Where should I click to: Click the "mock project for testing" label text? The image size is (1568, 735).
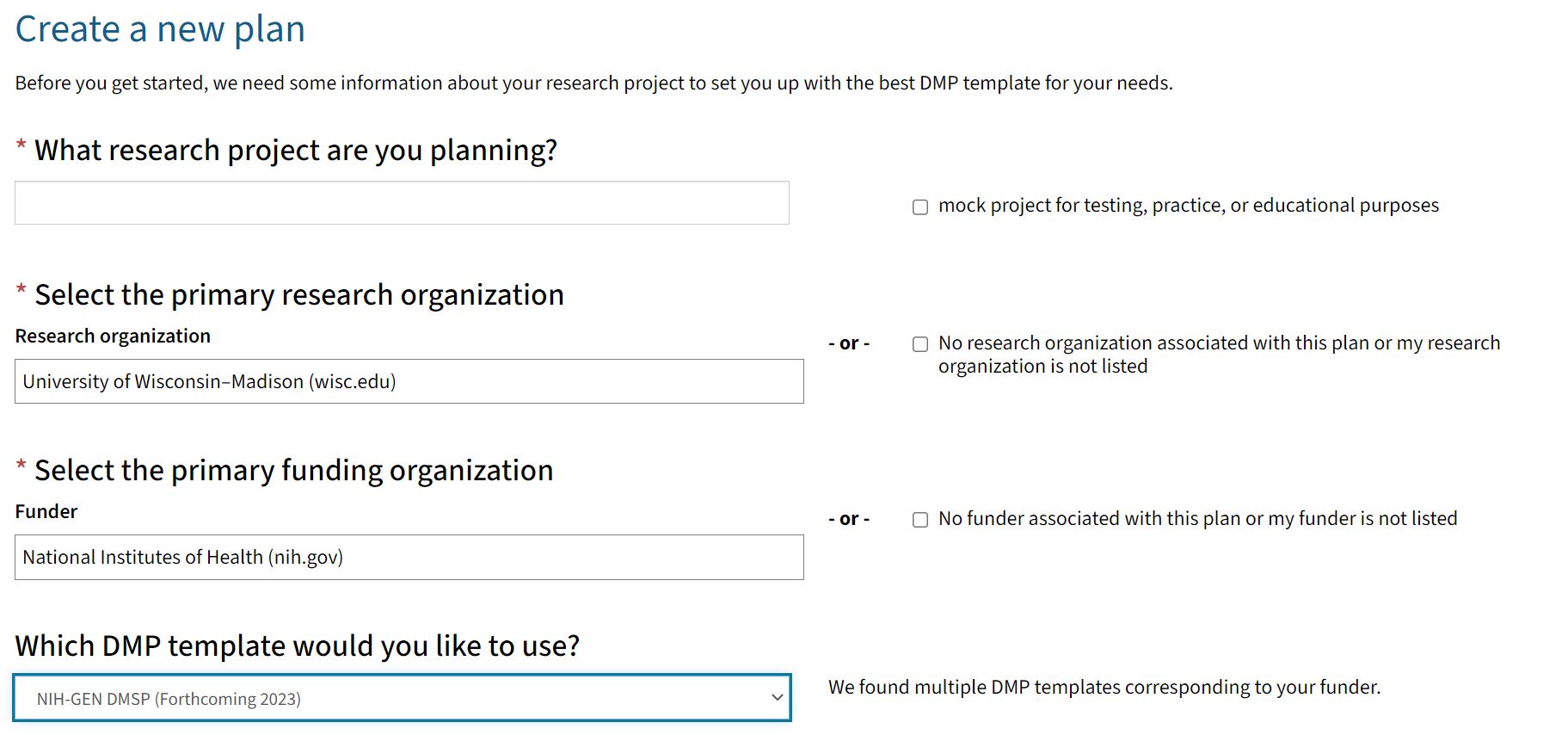coord(1188,206)
